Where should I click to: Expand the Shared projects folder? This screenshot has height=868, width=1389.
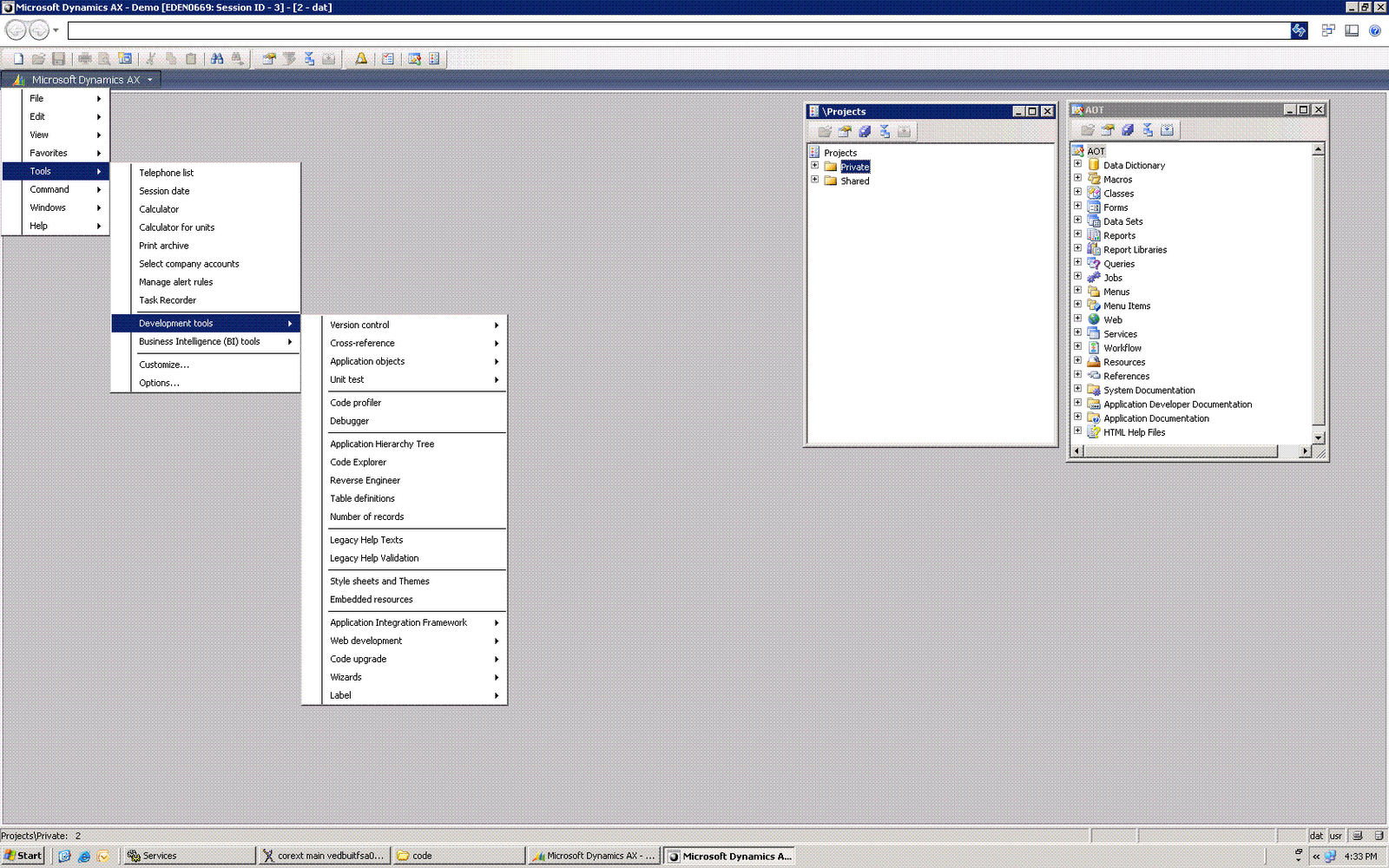(x=814, y=180)
